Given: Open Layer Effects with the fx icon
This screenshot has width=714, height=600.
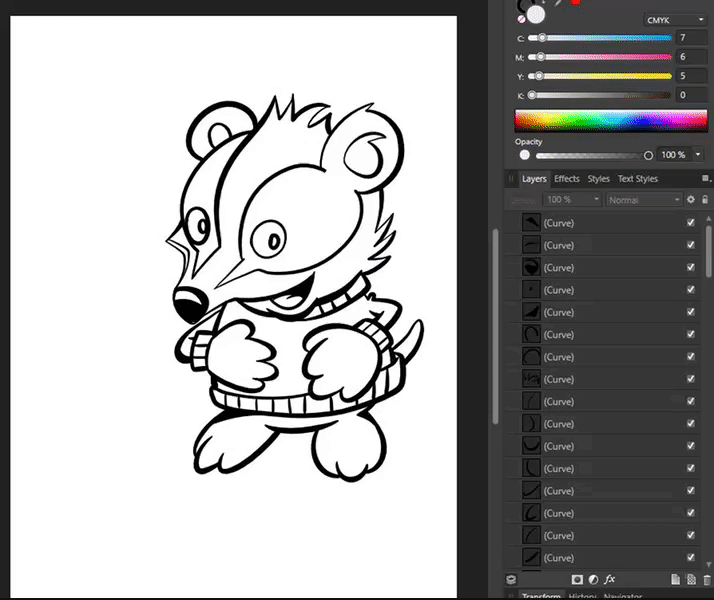Looking at the screenshot, I should coord(609,579).
